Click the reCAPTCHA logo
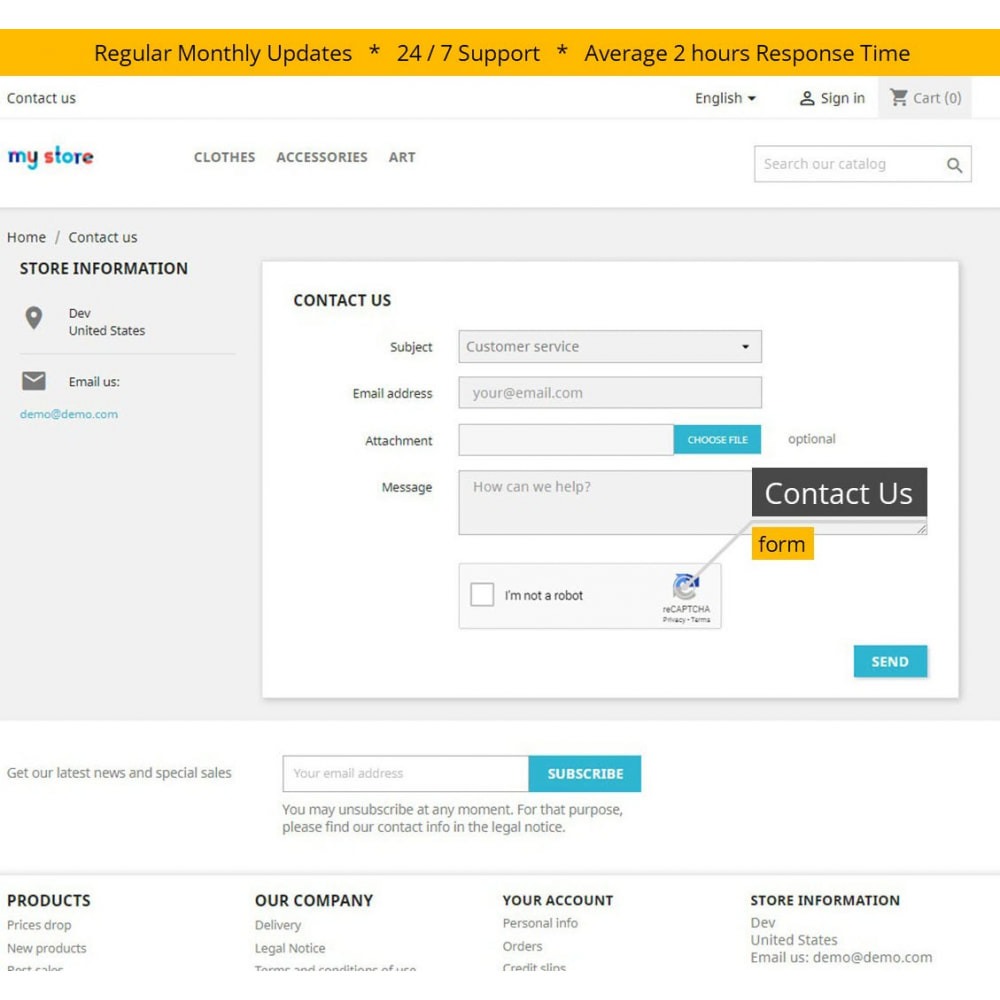Viewport: 1000px width, 1000px height. (x=686, y=587)
